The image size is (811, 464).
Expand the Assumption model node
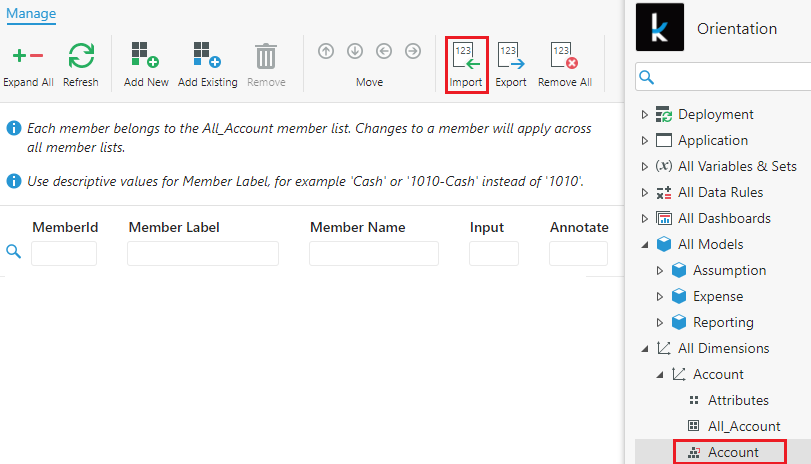659,271
